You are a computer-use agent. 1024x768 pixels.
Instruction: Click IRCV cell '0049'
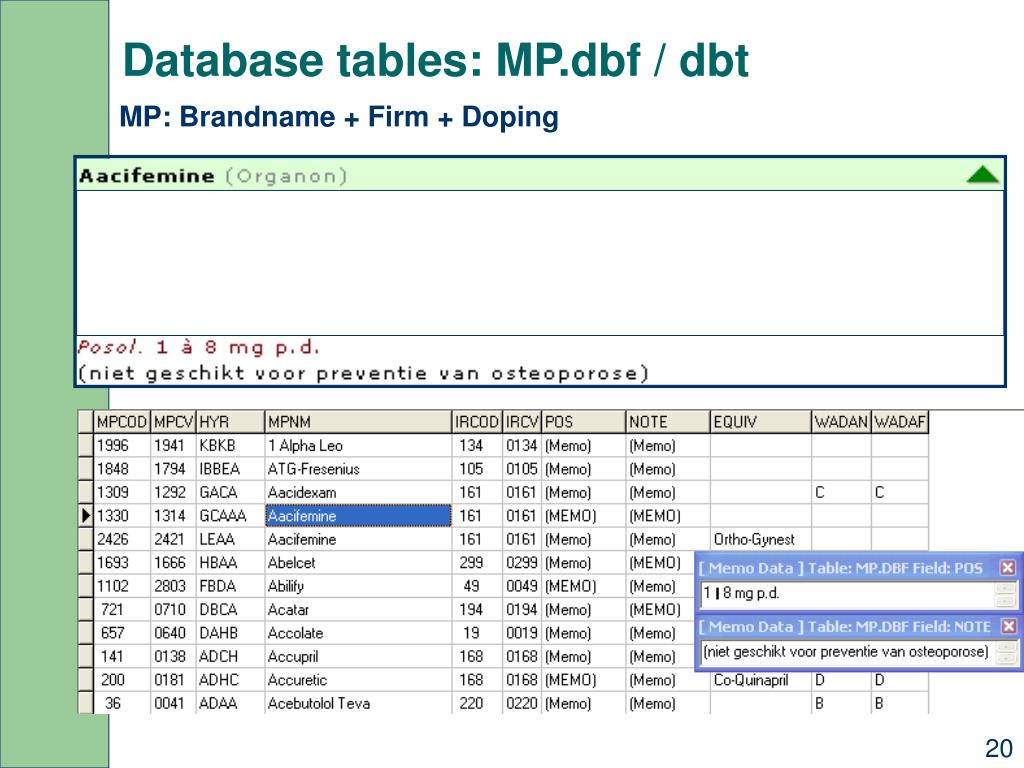(522, 586)
